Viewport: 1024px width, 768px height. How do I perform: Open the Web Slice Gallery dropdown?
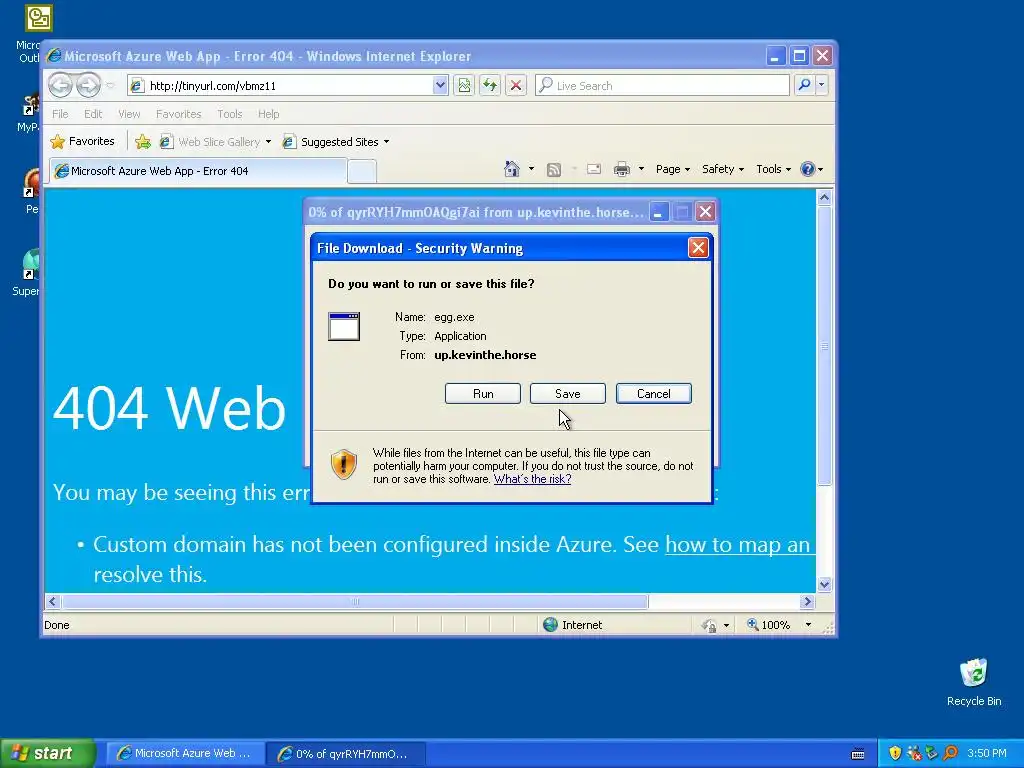coord(216,142)
